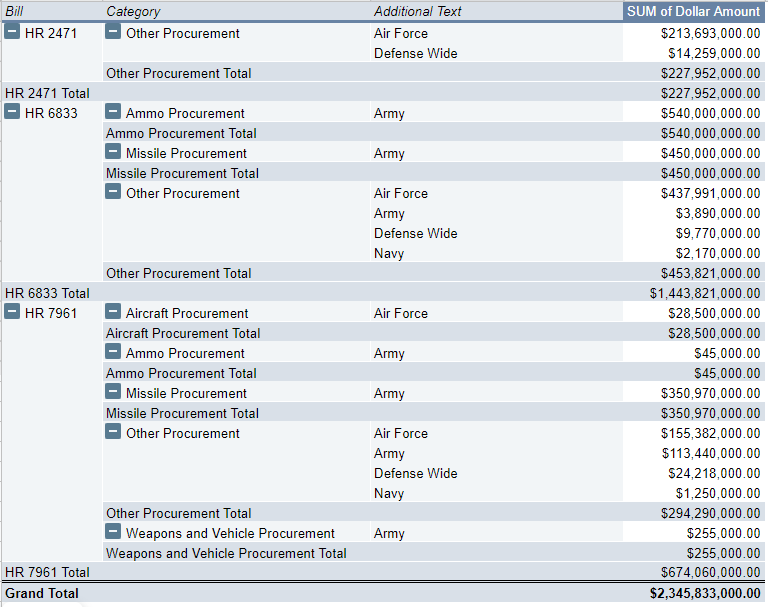The image size is (768, 607).
Task: Collapse Aircraft Procurement under HR 7961
Action: tap(113, 311)
